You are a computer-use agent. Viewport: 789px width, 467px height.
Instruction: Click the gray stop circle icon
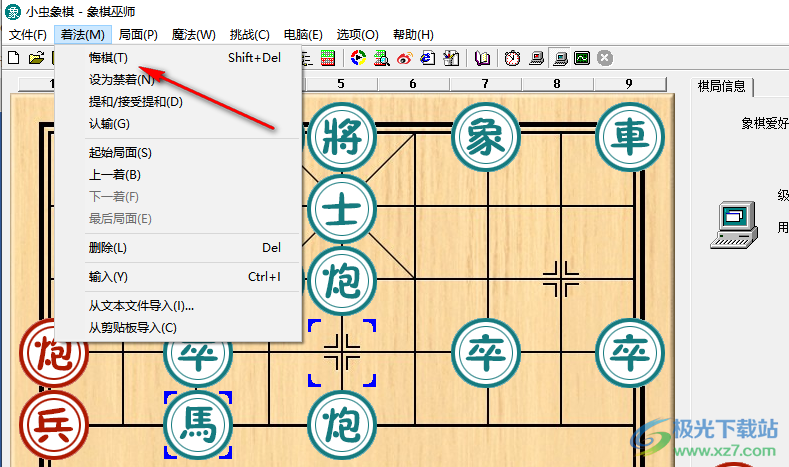(x=605, y=58)
